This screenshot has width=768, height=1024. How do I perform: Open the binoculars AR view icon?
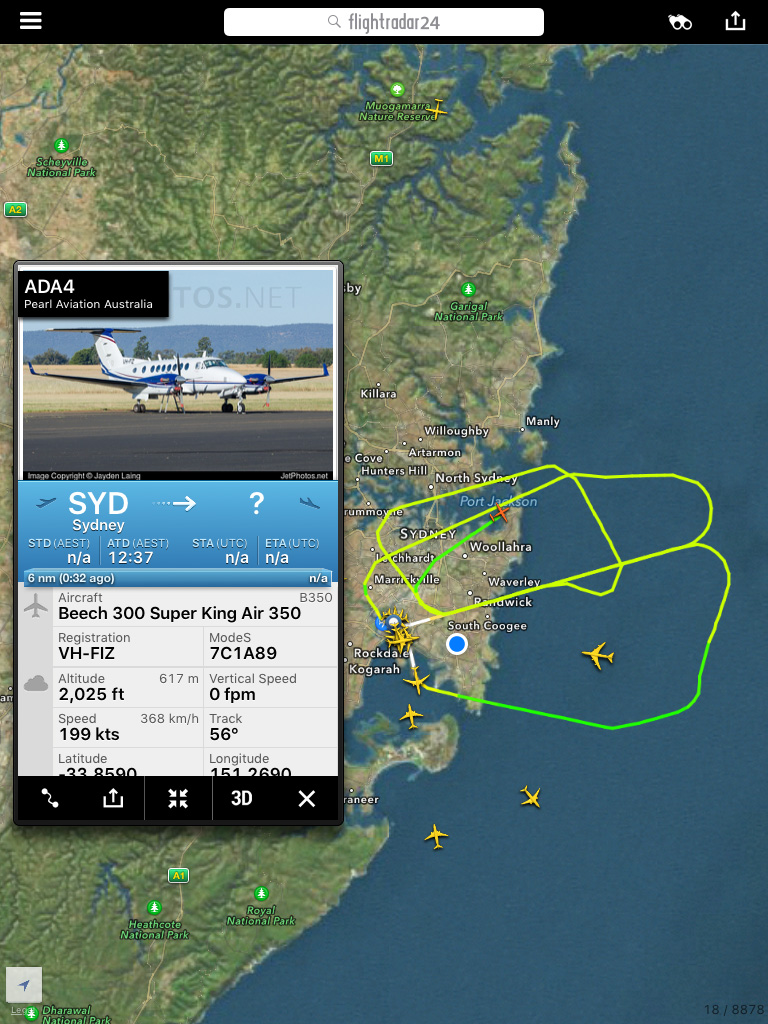679,22
